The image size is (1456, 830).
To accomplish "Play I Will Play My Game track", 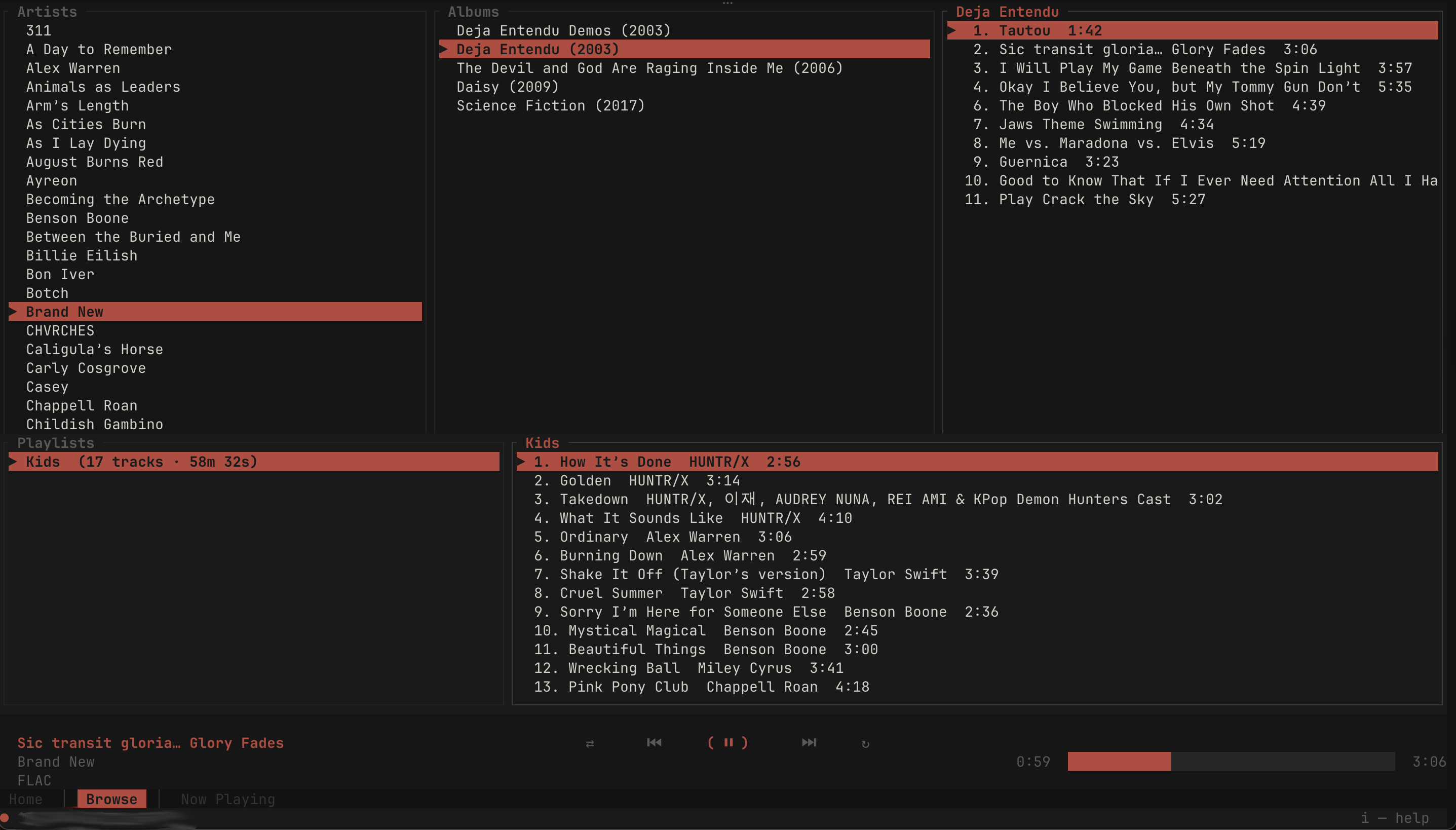I will (1193, 68).
